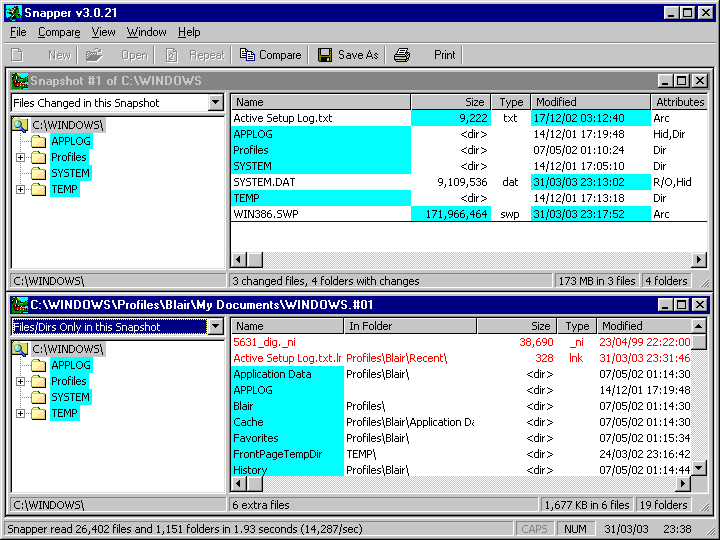Click '19 folders' status pane
This screenshot has width=720, height=540.
point(663,505)
